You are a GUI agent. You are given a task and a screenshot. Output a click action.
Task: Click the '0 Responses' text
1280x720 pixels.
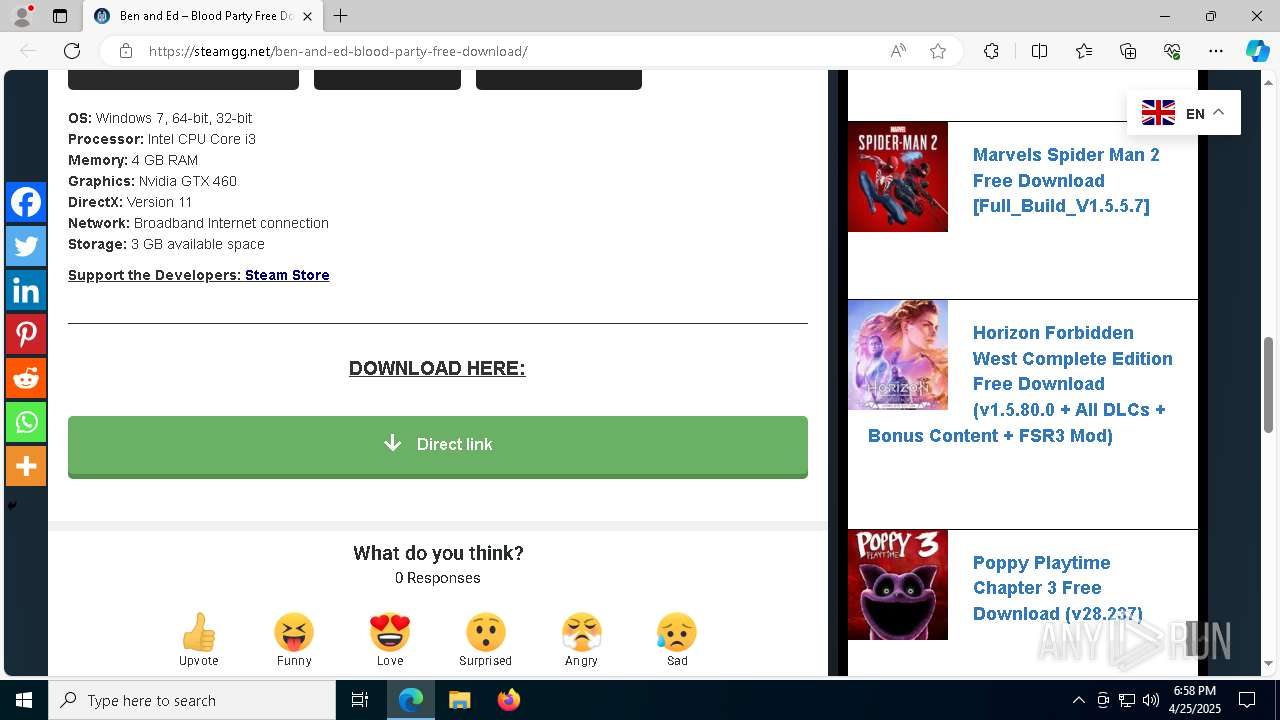point(437,578)
